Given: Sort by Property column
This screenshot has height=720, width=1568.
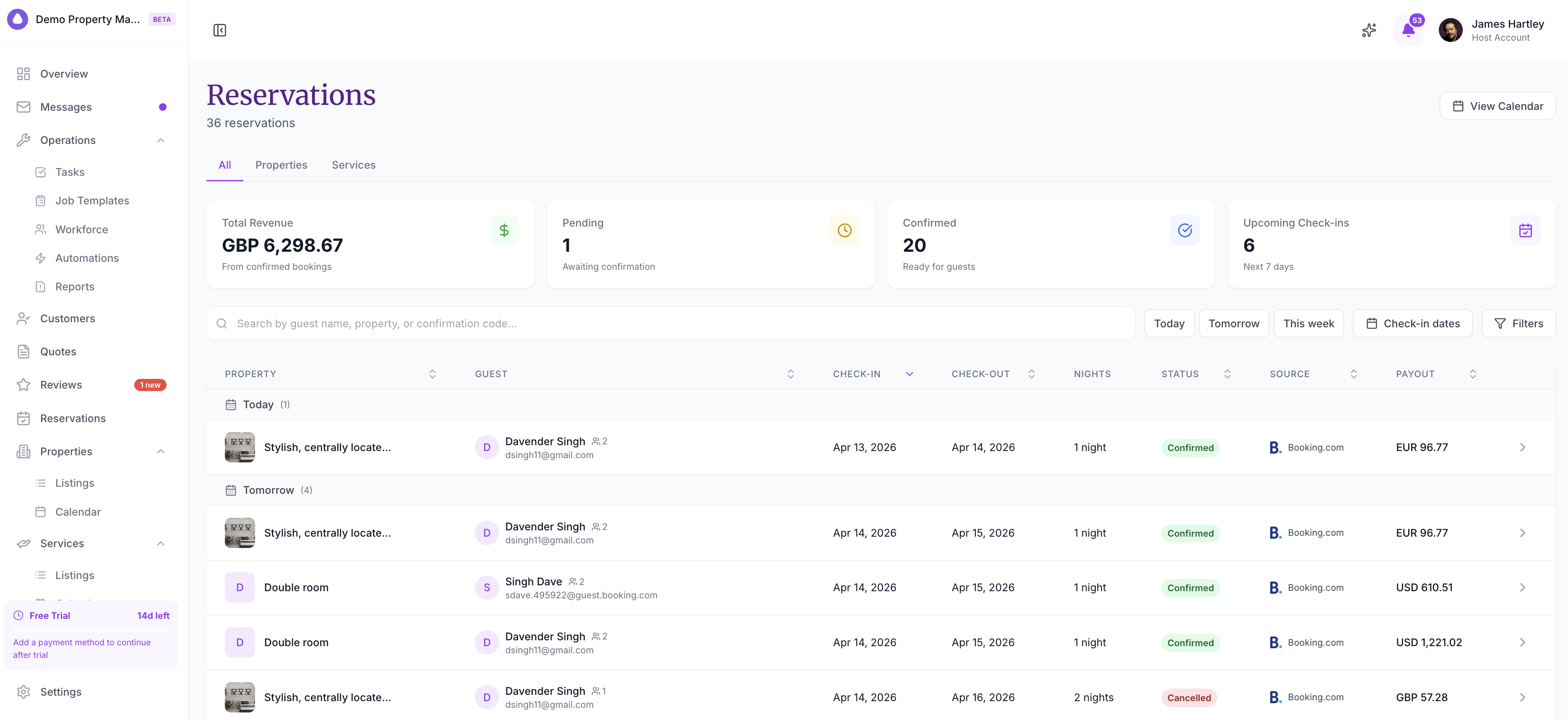Looking at the screenshot, I should tap(432, 374).
